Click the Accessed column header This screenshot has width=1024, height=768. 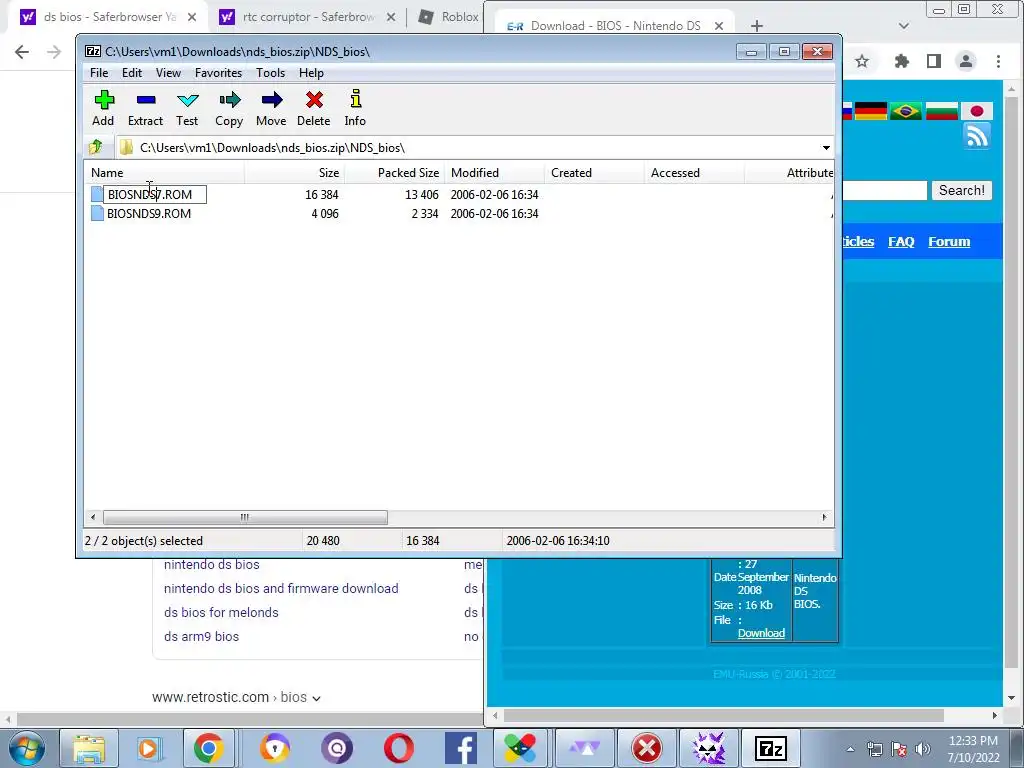coord(694,173)
